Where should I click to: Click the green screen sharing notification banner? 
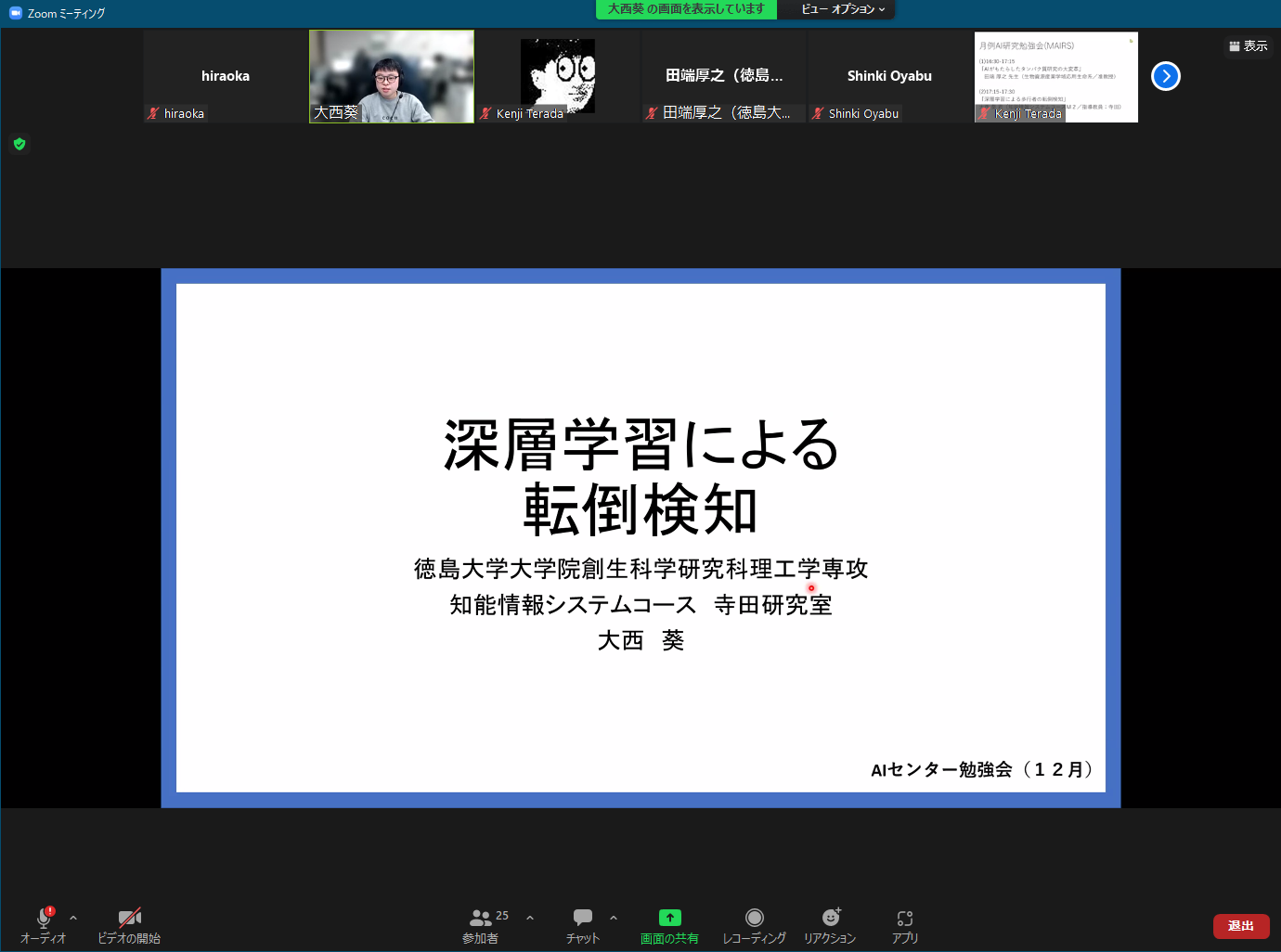pyautogui.click(x=686, y=9)
